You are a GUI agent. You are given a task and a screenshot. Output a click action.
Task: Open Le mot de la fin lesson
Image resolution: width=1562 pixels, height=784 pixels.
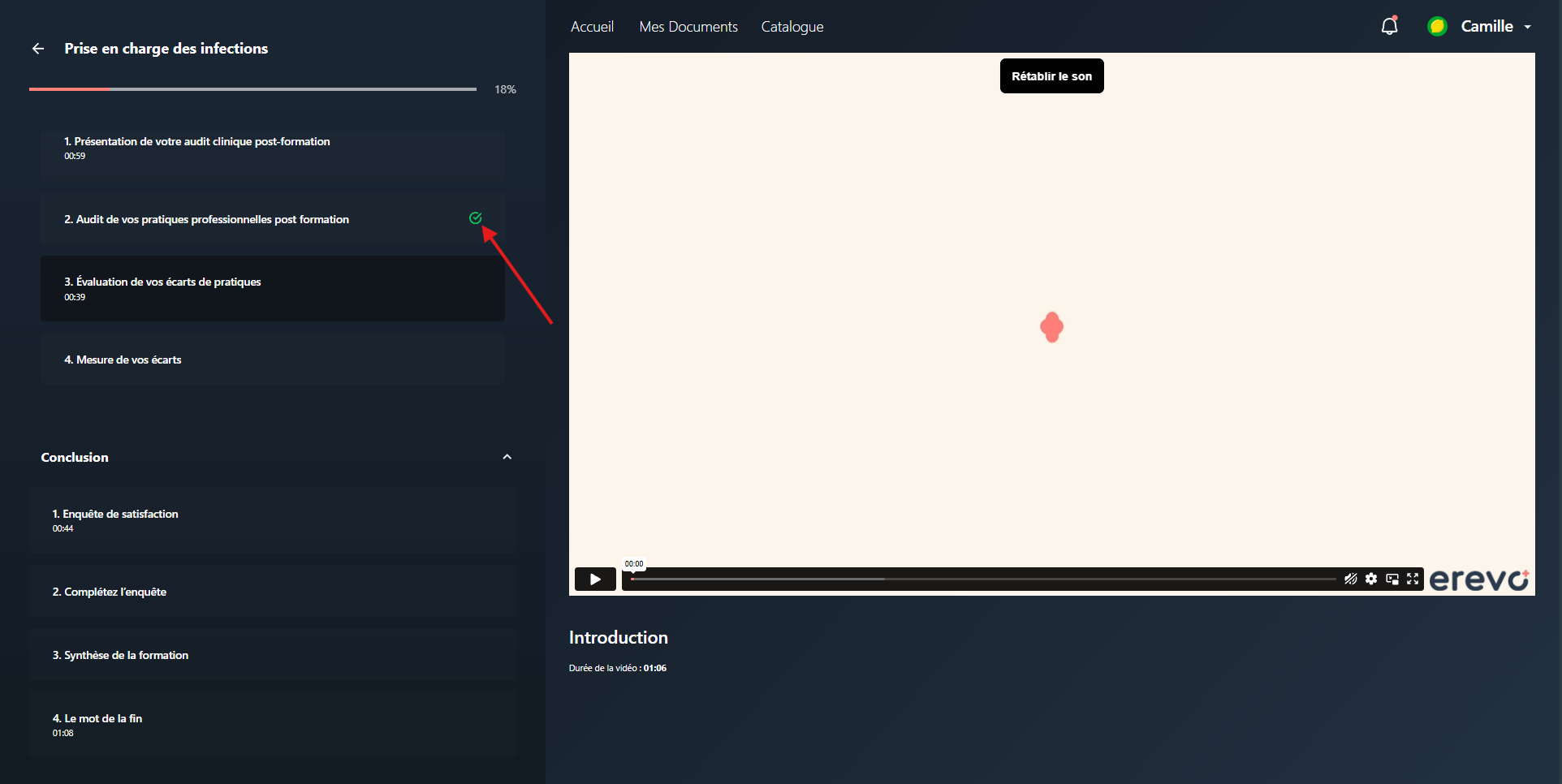(273, 725)
